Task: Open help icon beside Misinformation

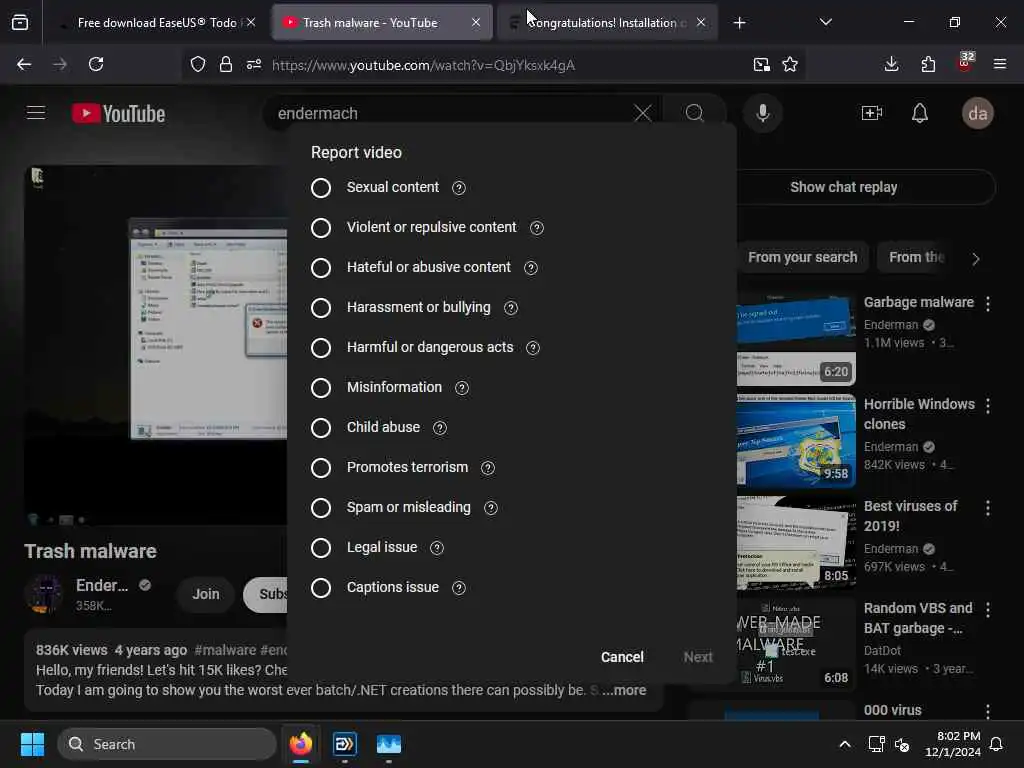Action: (462, 388)
